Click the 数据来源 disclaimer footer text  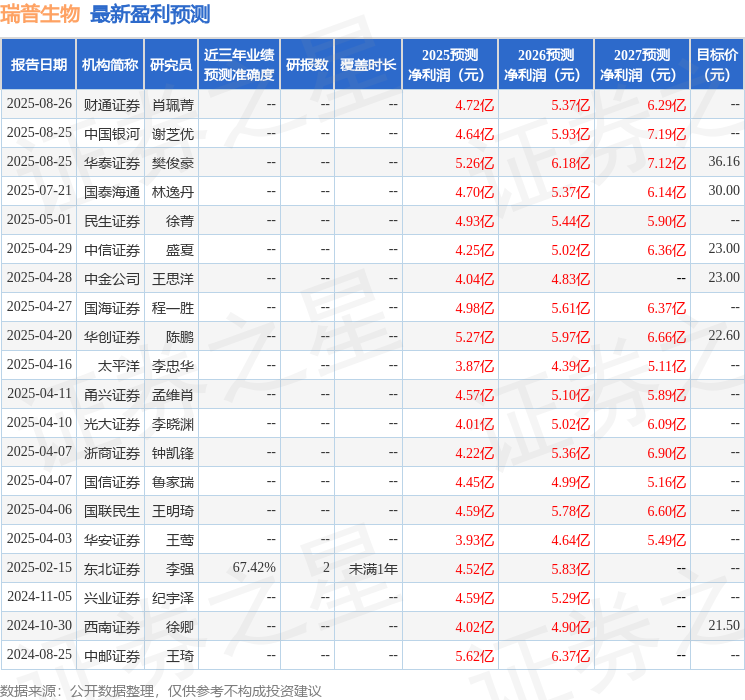161,690
